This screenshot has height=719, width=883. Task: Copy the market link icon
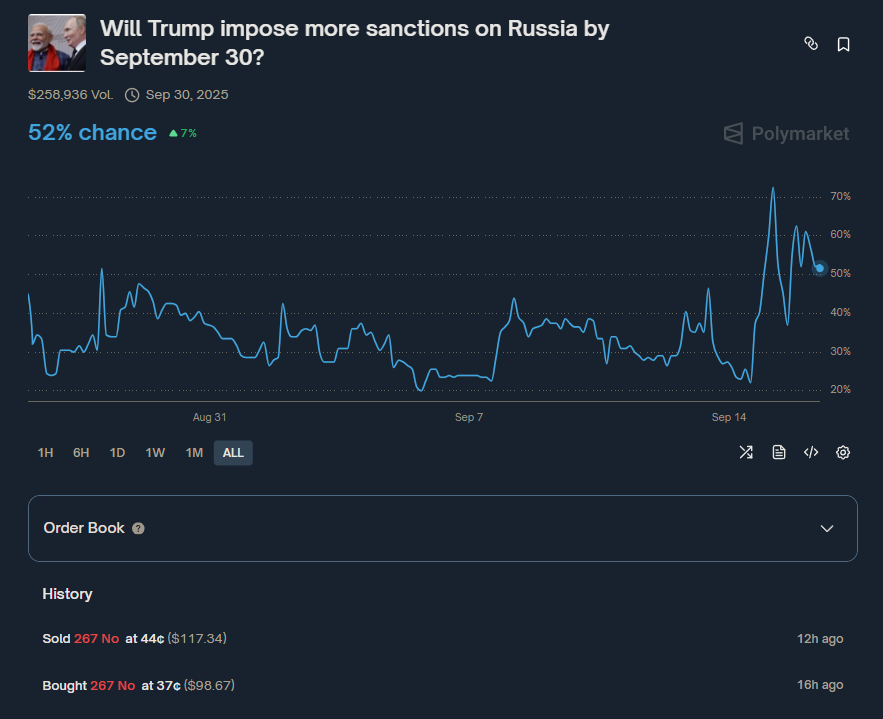point(811,44)
